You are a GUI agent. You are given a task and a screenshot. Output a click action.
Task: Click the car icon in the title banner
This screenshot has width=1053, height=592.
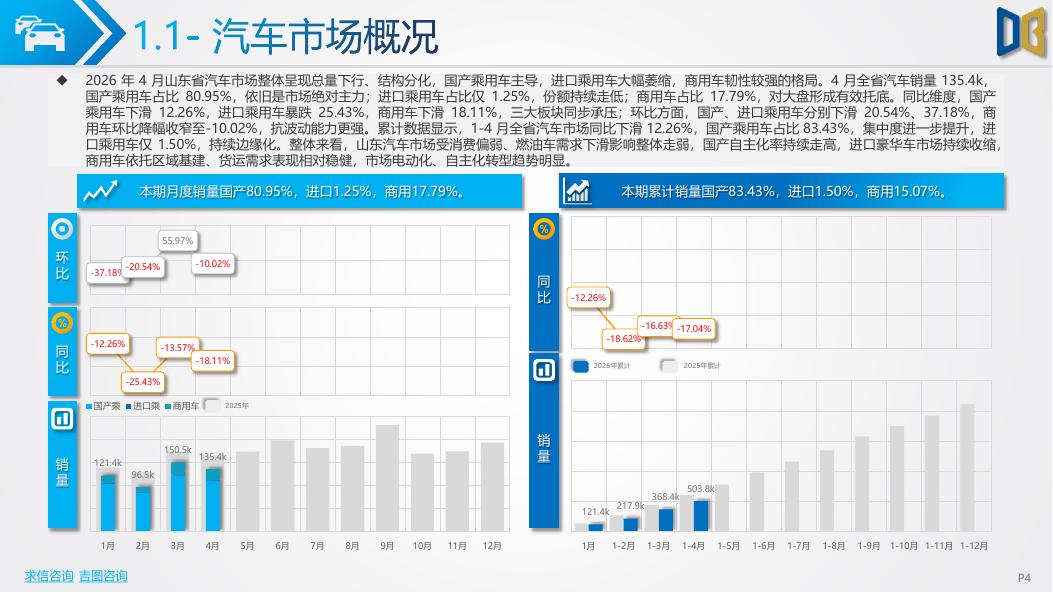coord(40,34)
